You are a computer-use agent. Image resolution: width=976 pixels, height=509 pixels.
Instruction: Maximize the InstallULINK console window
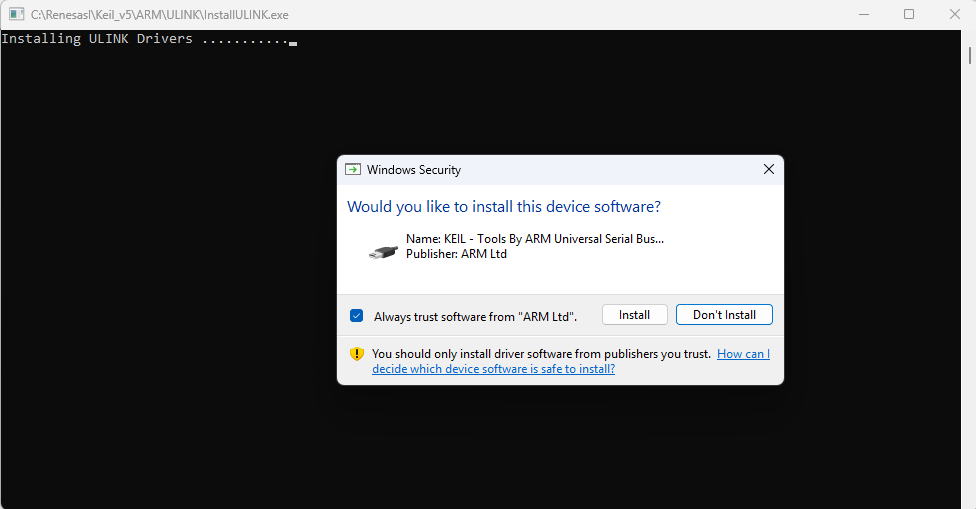[908, 15]
